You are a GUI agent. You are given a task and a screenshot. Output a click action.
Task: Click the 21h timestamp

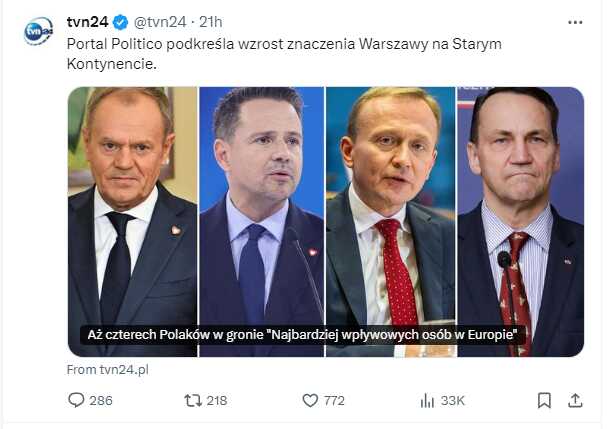(211, 22)
